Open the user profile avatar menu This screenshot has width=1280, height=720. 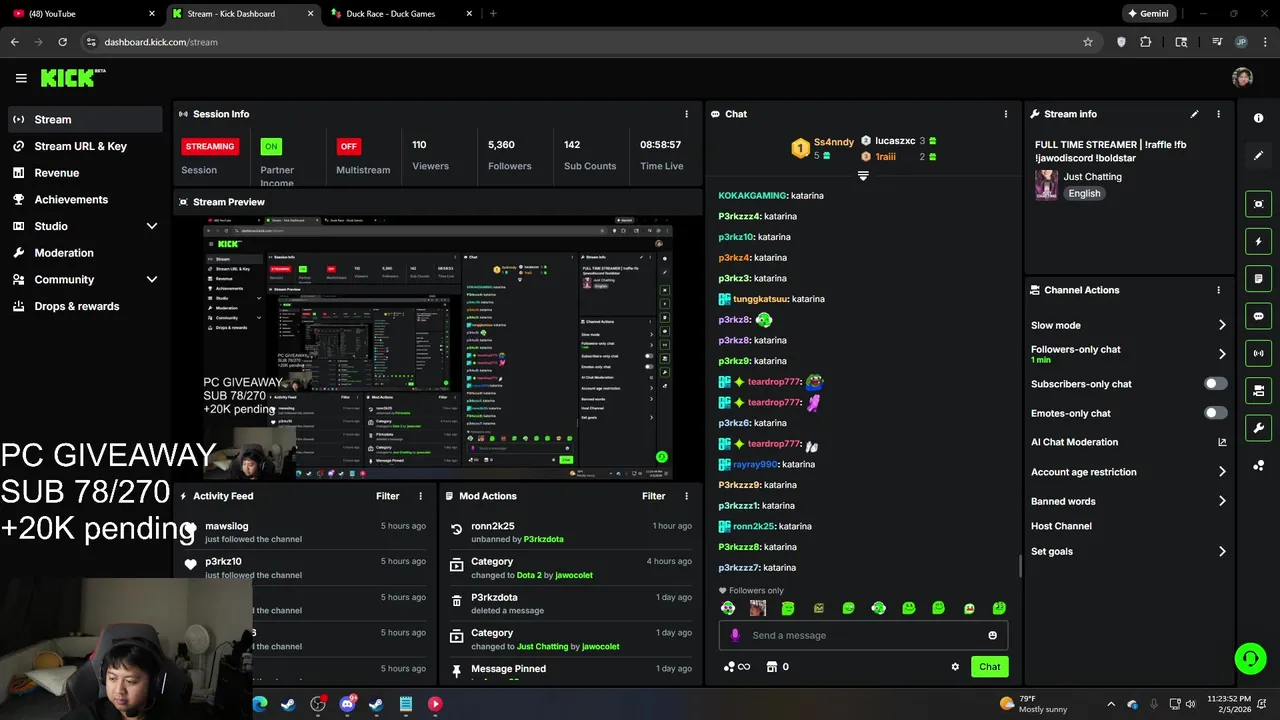click(1242, 78)
